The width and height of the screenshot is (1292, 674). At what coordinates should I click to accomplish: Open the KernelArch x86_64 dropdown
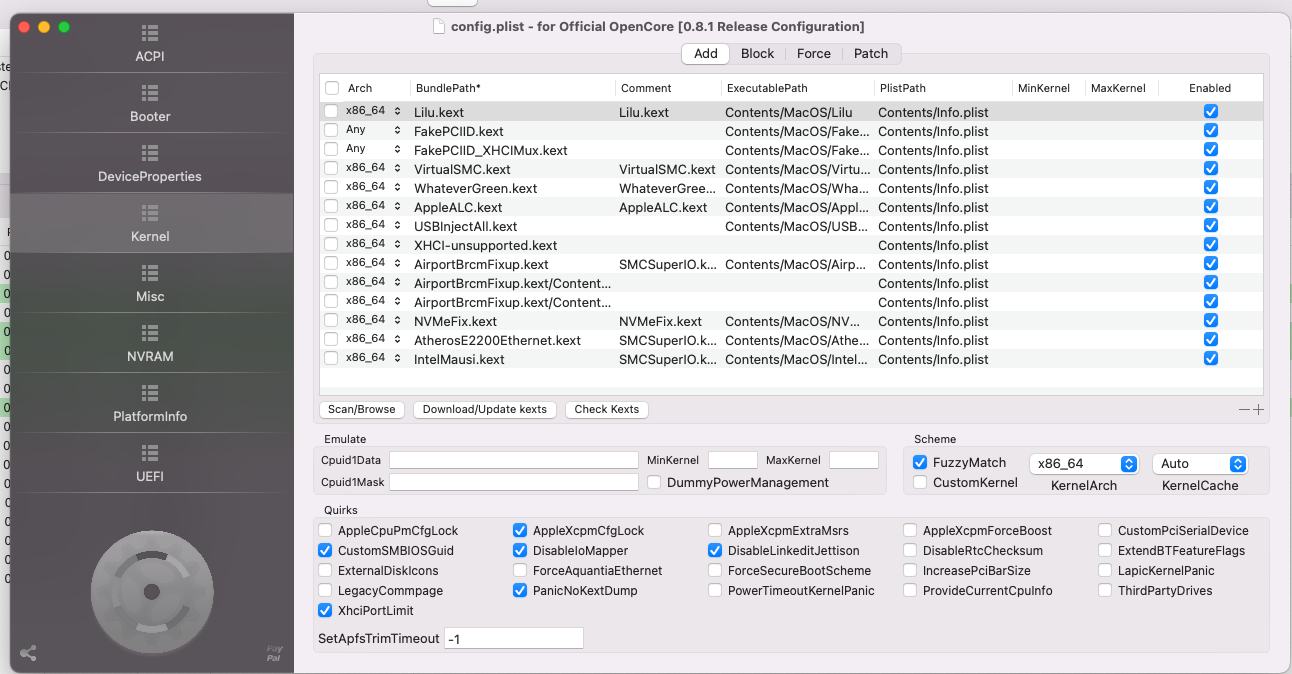tap(1084, 464)
